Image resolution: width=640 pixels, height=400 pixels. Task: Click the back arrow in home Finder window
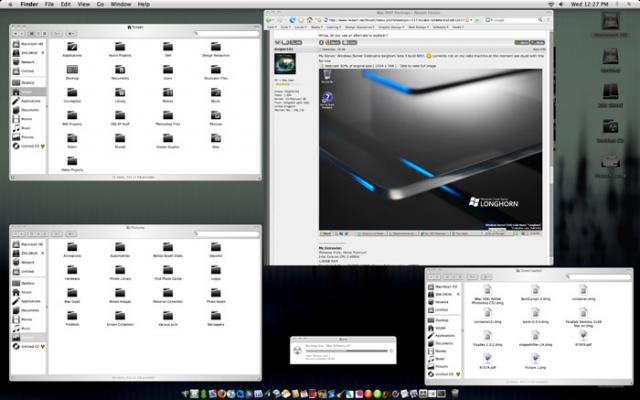click(x=16, y=33)
